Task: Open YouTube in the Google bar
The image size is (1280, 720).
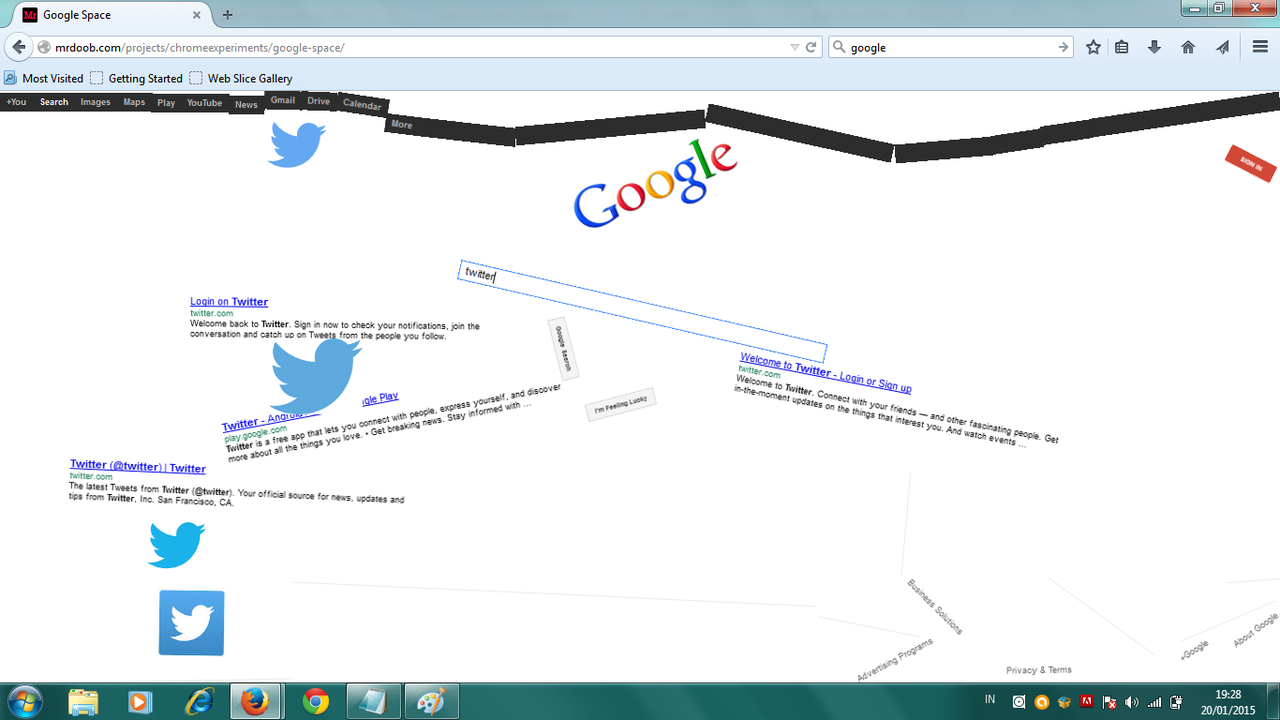Action: [x=204, y=103]
